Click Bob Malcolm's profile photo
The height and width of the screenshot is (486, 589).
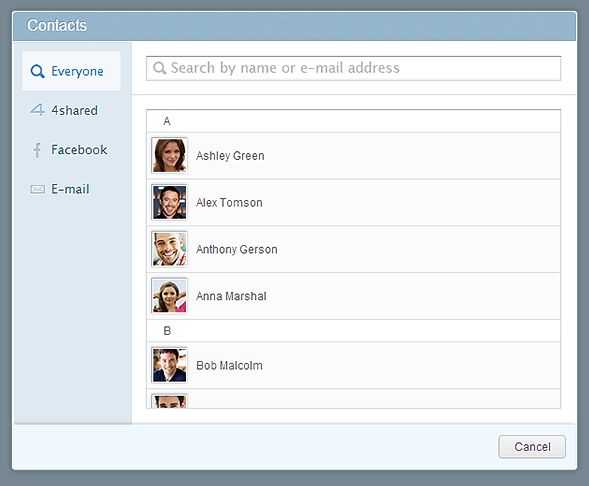[169, 365]
